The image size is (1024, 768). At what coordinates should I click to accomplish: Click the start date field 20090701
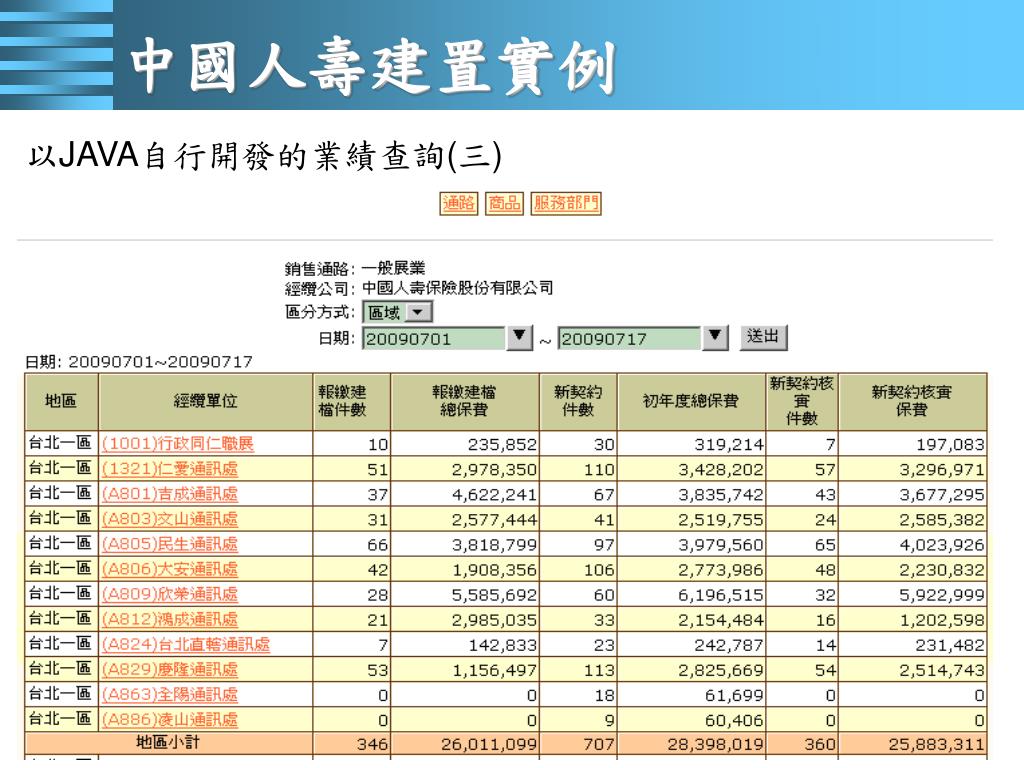[434, 338]
